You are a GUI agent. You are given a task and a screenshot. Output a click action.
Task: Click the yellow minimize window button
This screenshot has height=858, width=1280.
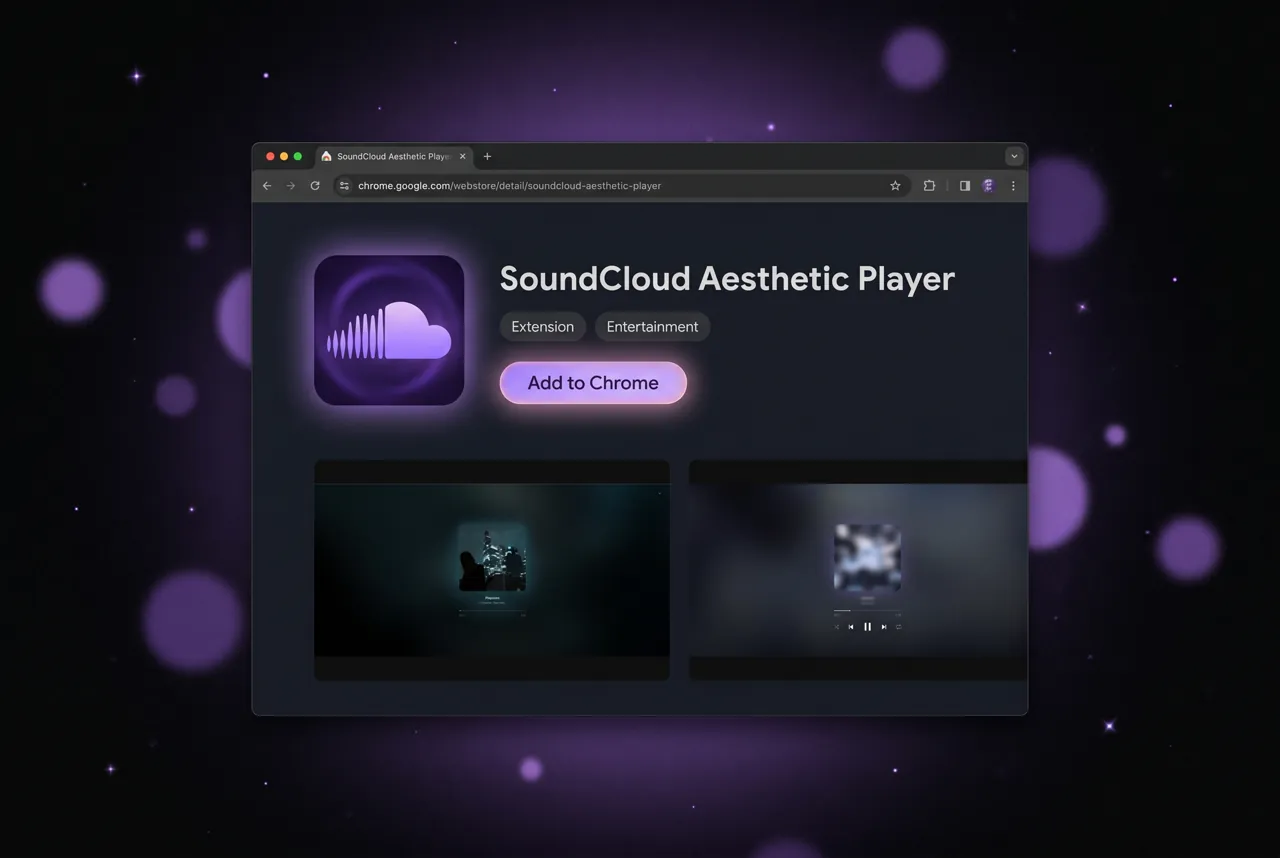(x=284, y=156)
